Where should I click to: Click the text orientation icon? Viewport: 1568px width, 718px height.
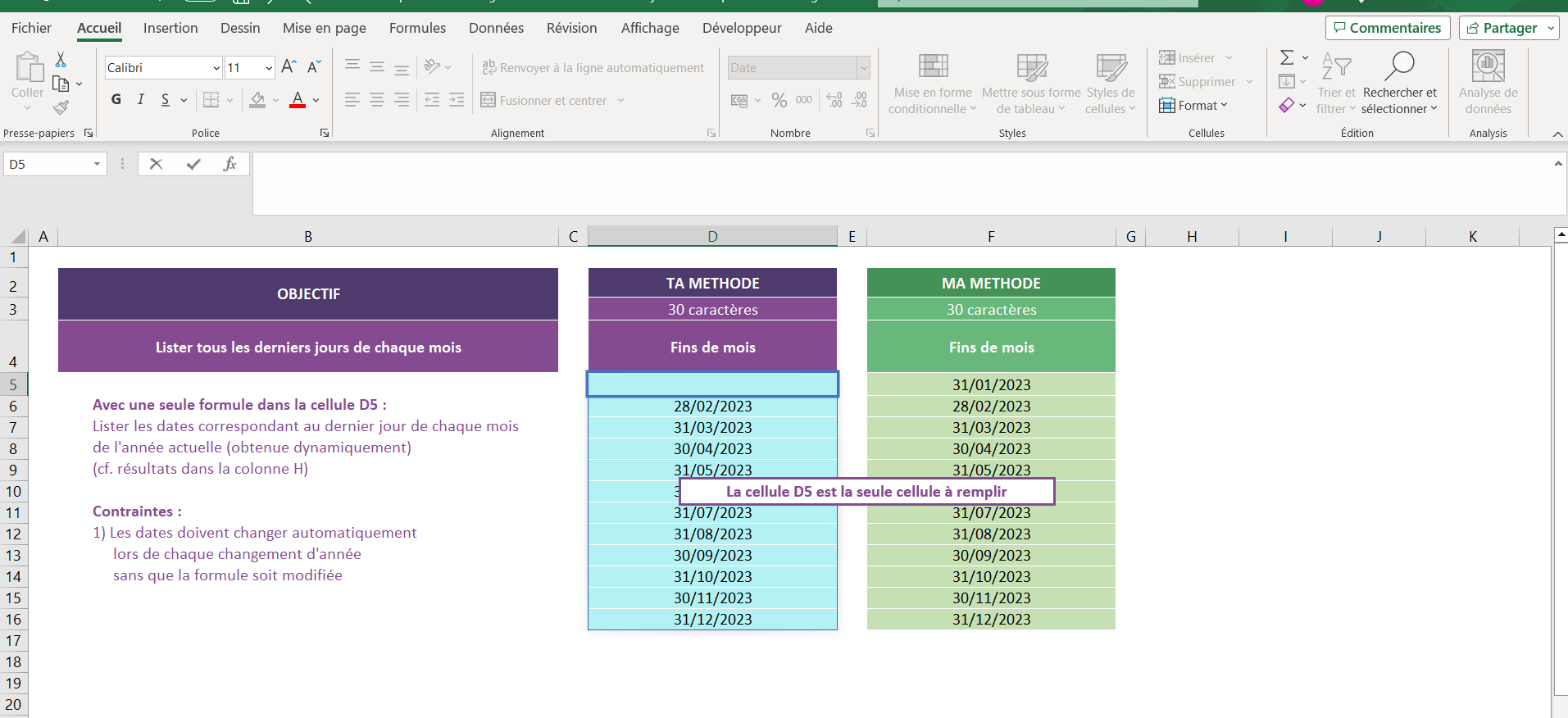pos(433,66)
